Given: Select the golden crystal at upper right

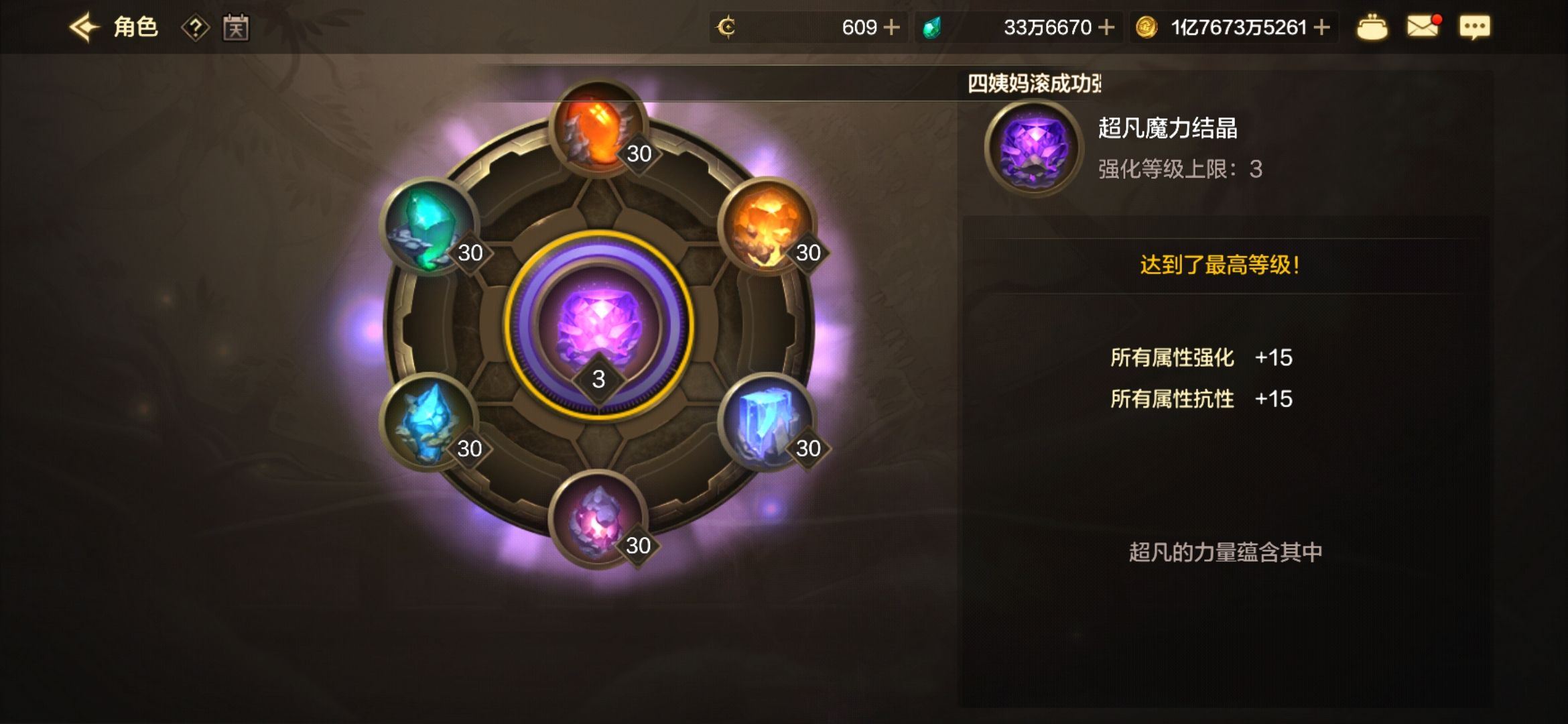Looking at the screenshot, I should 767,226.
